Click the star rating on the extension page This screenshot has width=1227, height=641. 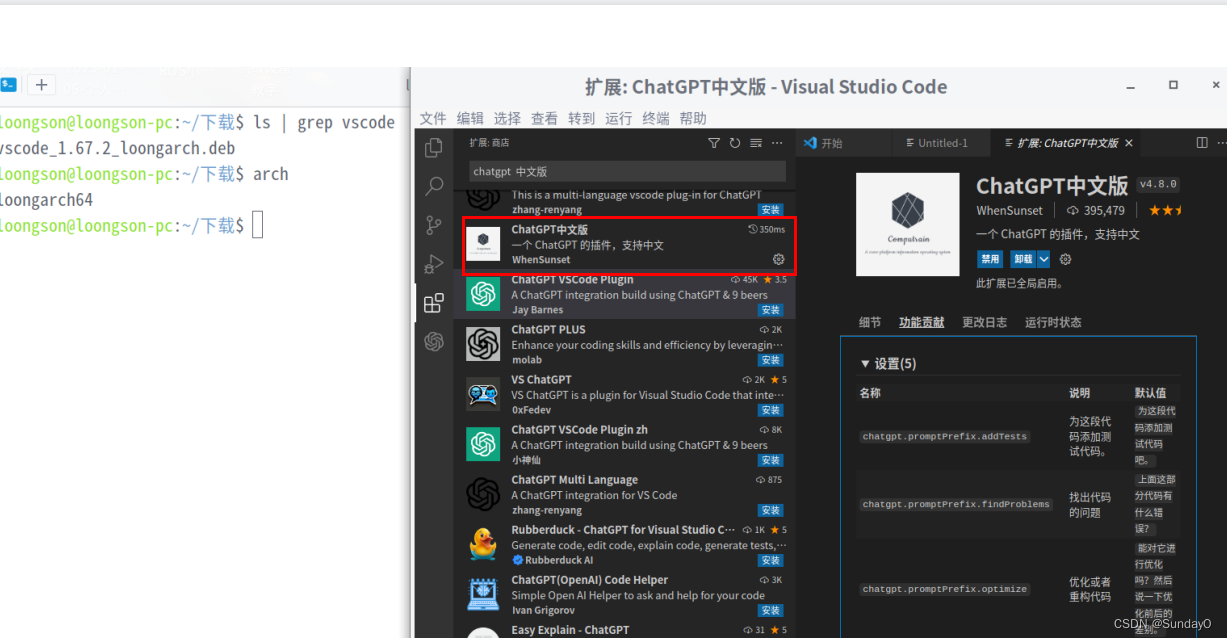pos(1165,210)
